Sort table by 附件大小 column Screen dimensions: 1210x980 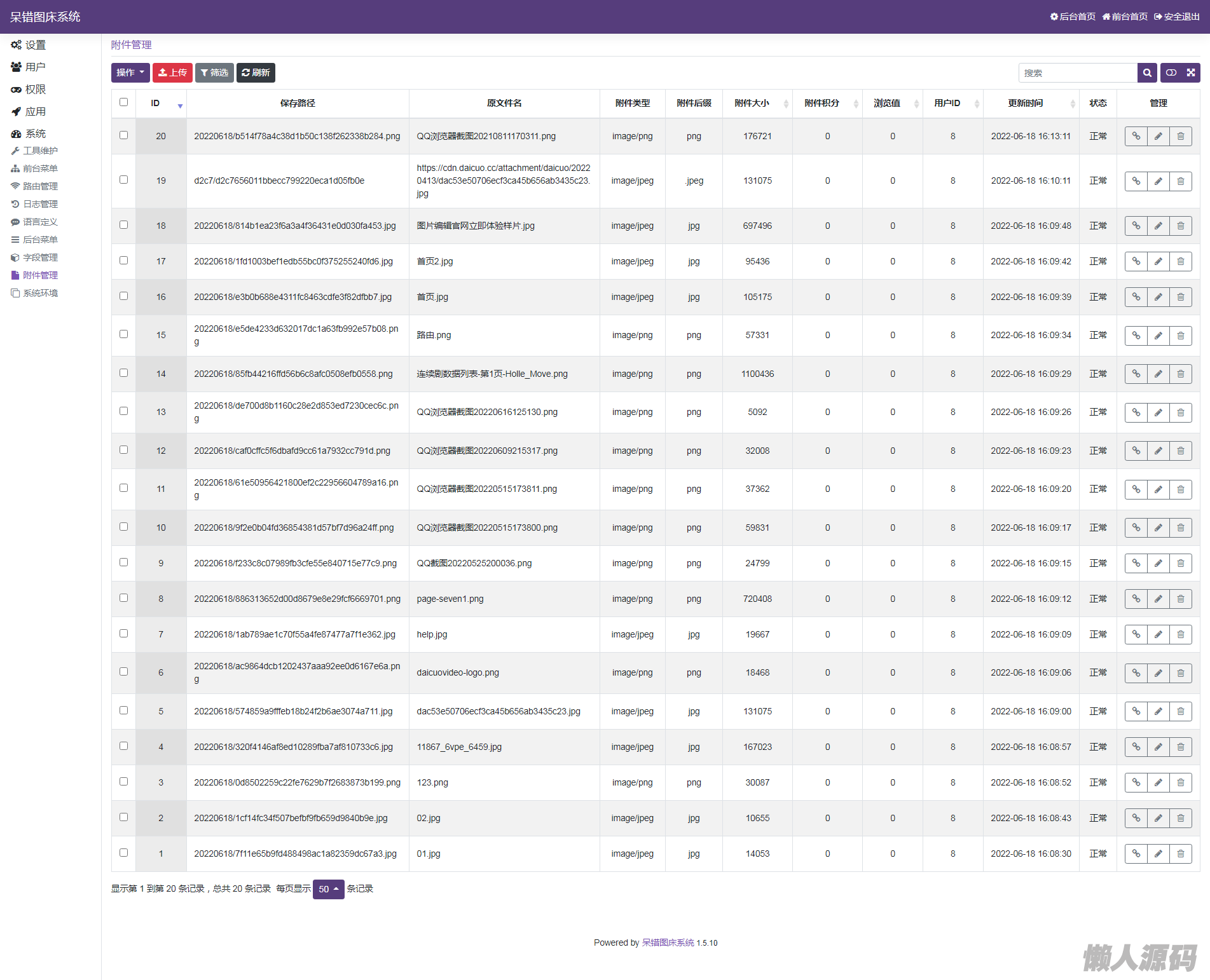[x=757, y=104]
